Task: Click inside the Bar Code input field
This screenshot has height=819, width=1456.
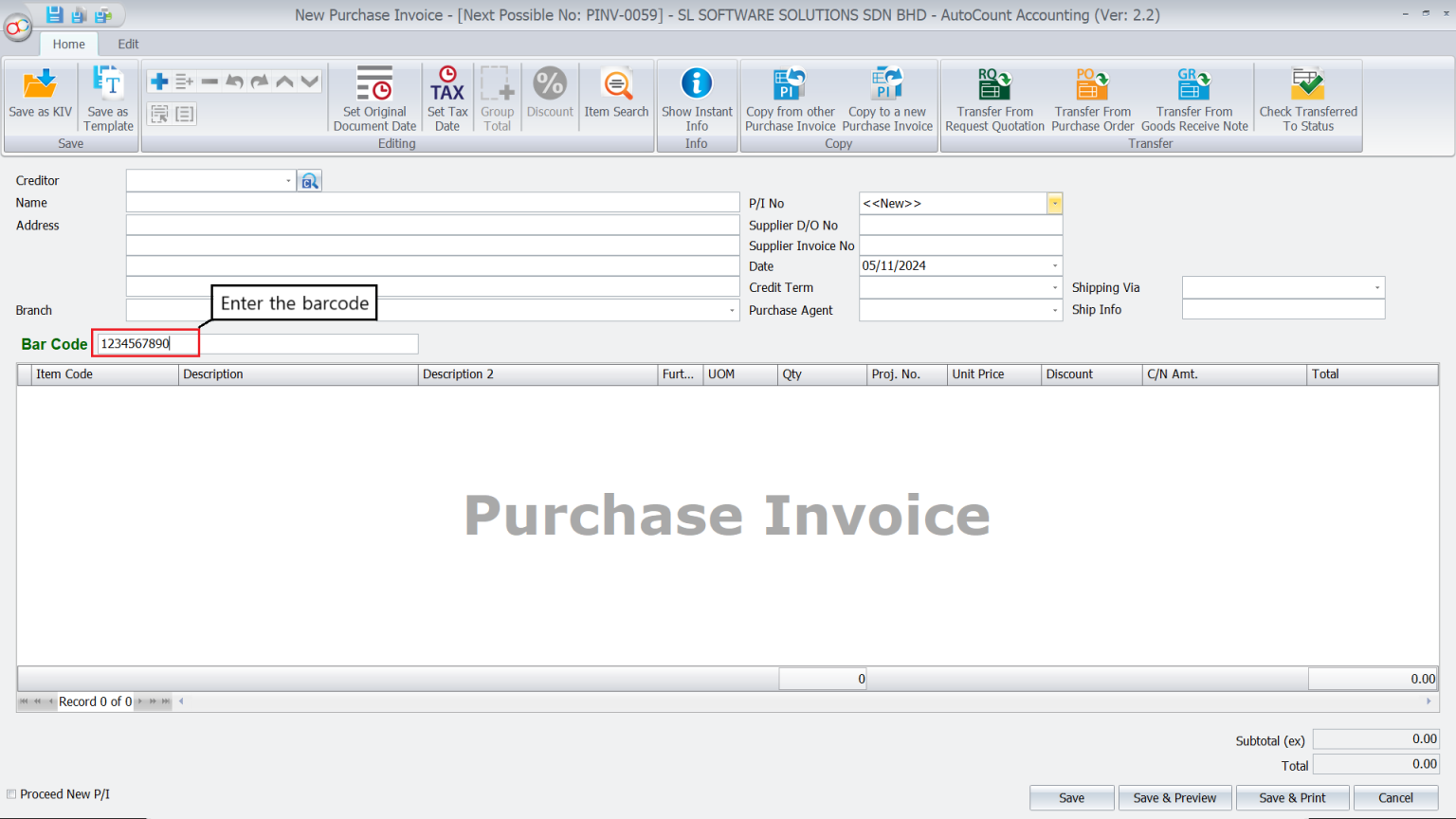Action: [144, 343]
